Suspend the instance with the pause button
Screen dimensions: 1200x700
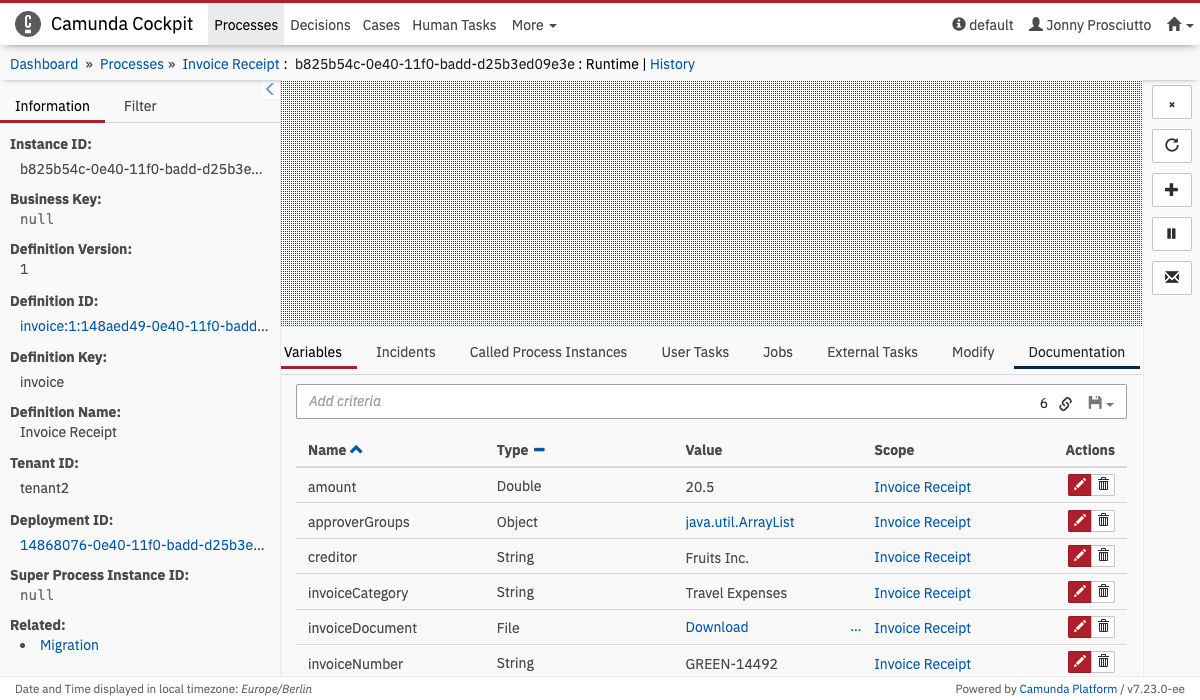pyautogui.click(x=1171, y=234)
